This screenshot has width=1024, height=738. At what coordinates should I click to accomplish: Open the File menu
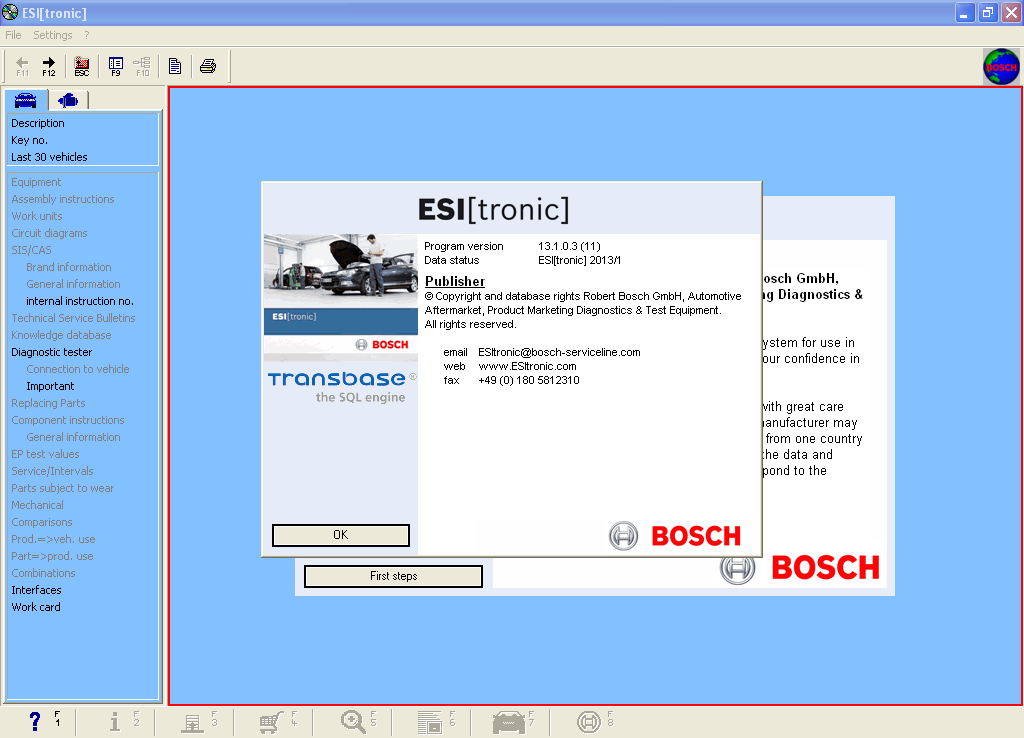click(x=13, y=35)
